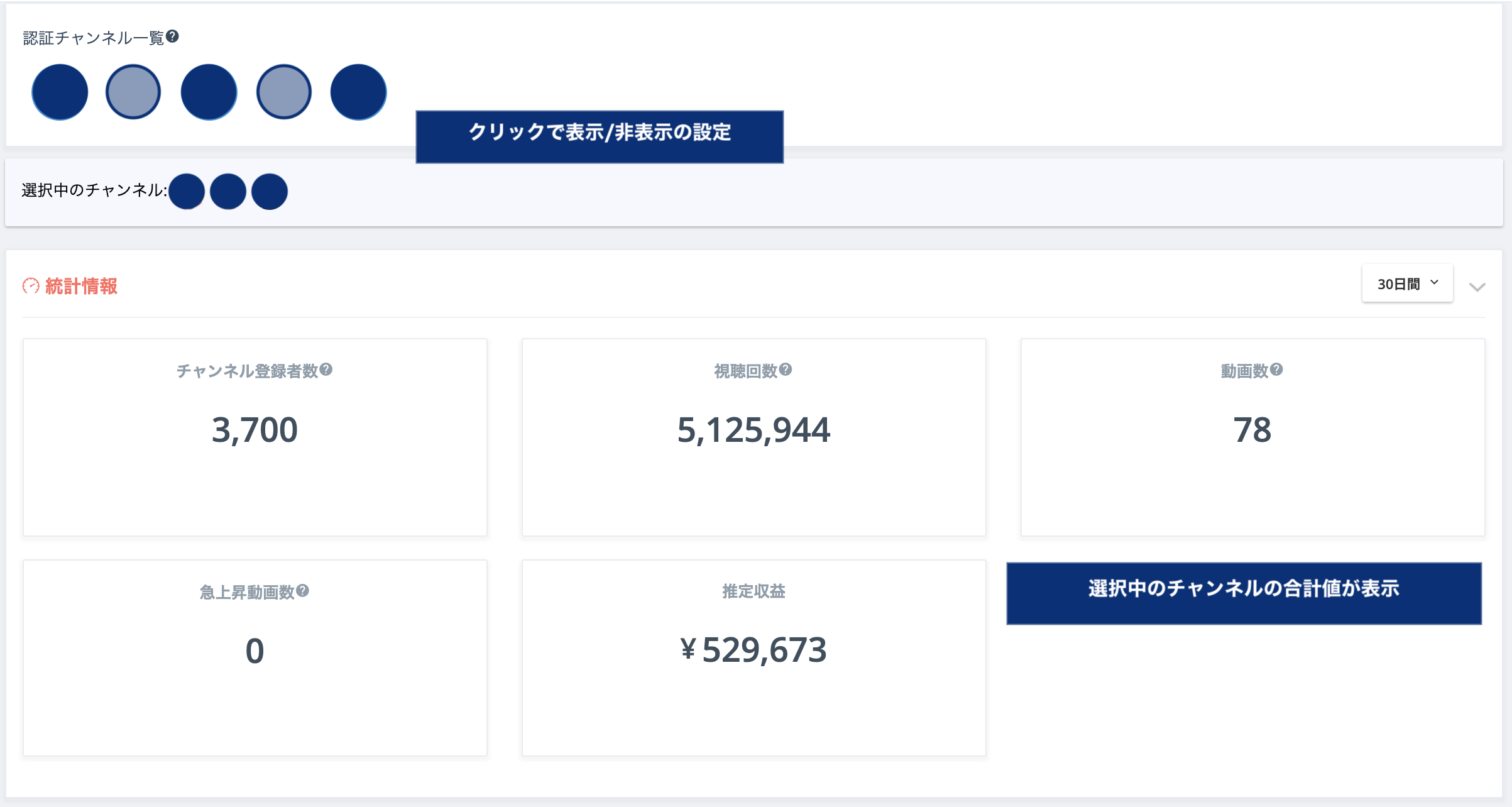Show the second greyed-out channel avatar
Screen dimensions: 1512x807
[133, 92]
